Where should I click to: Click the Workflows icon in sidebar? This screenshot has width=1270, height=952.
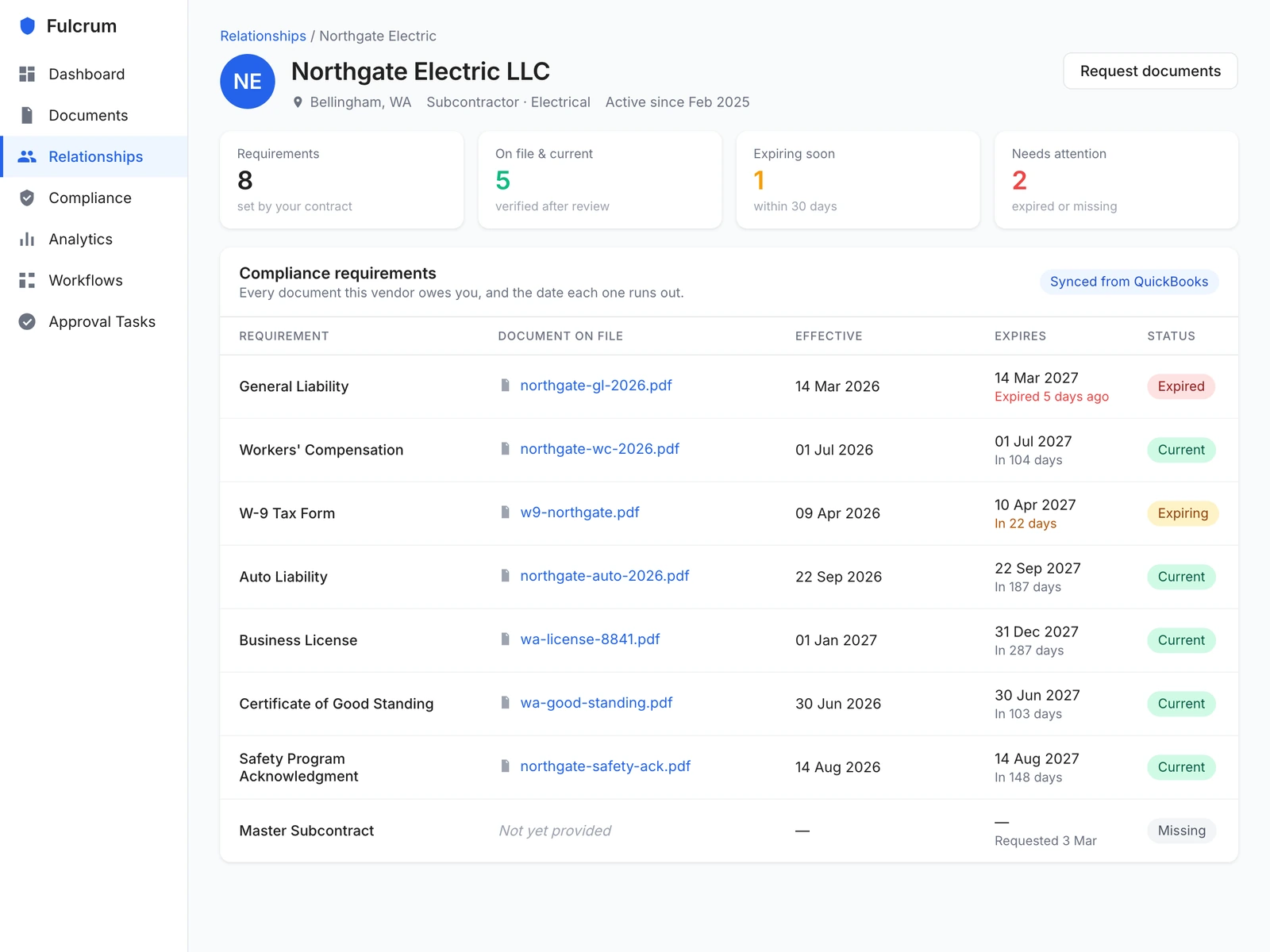pyautogui.click(x=27, y=280)
